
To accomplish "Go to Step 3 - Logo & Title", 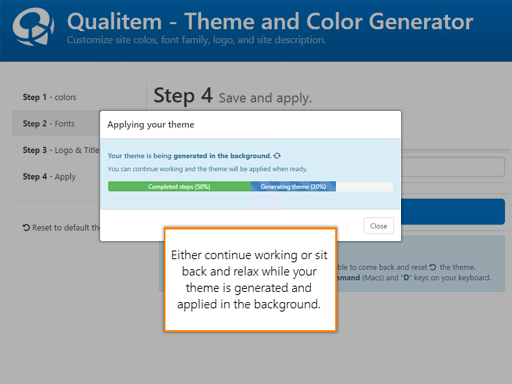I will pyautogui.click(x=61, y=150).
